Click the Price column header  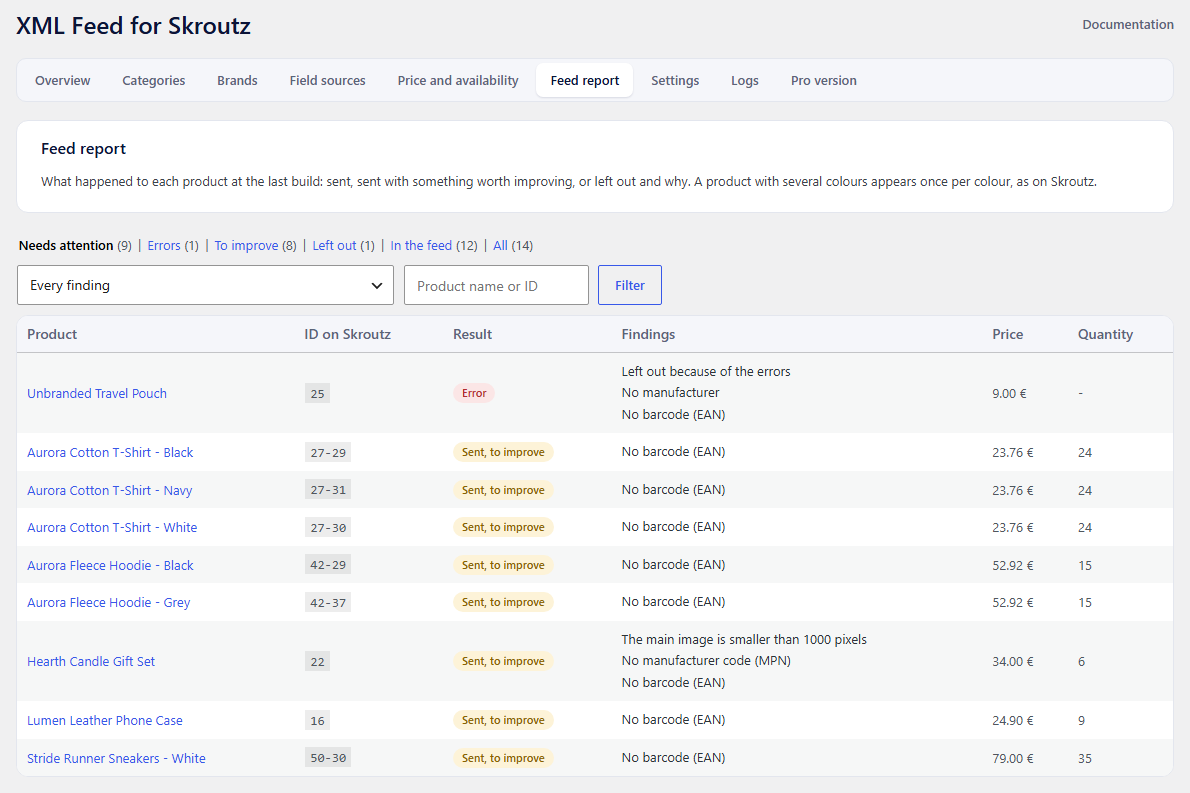click(x=1007, y=335)
